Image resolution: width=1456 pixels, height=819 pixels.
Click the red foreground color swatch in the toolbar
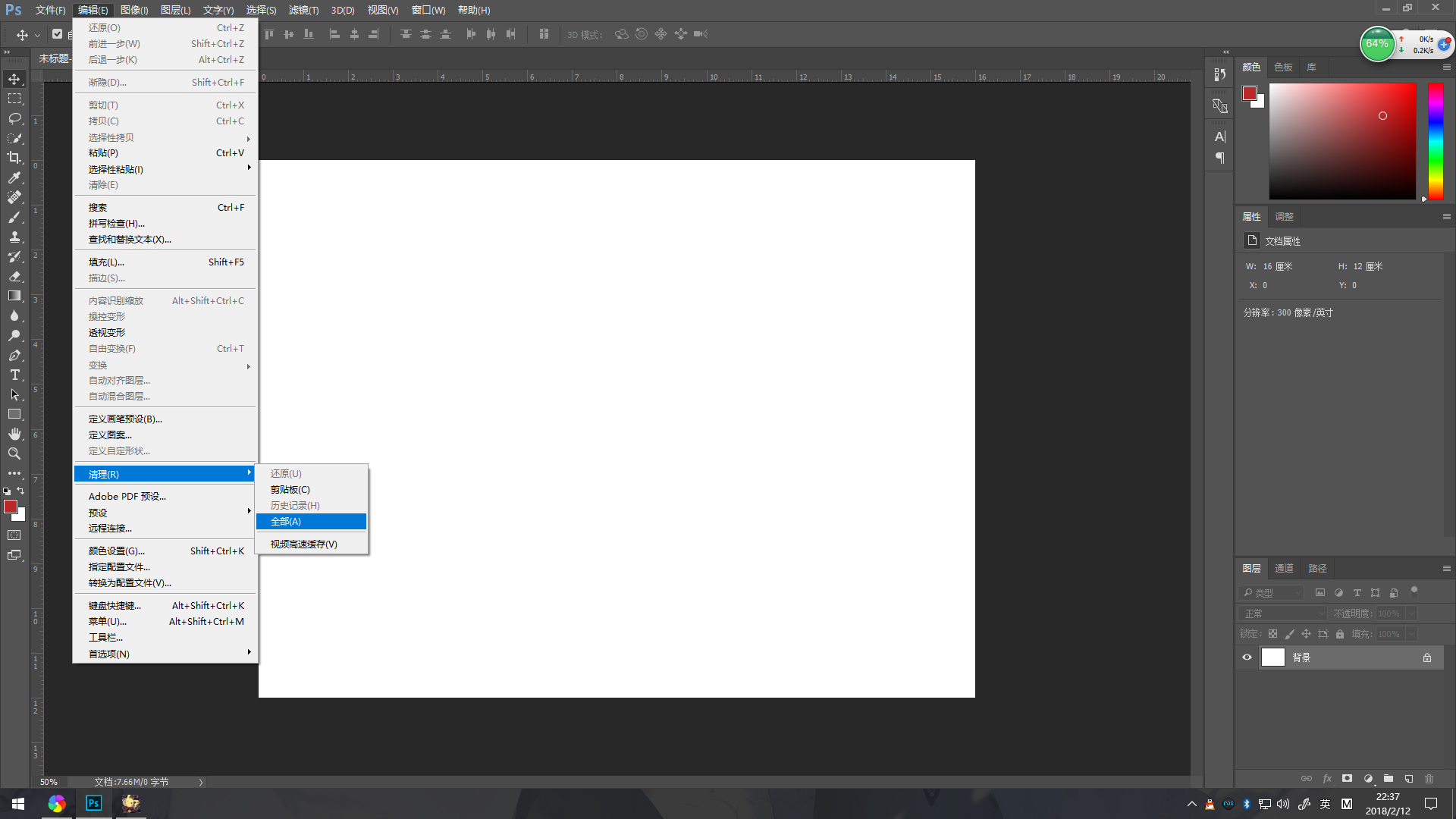pos(11,507)
